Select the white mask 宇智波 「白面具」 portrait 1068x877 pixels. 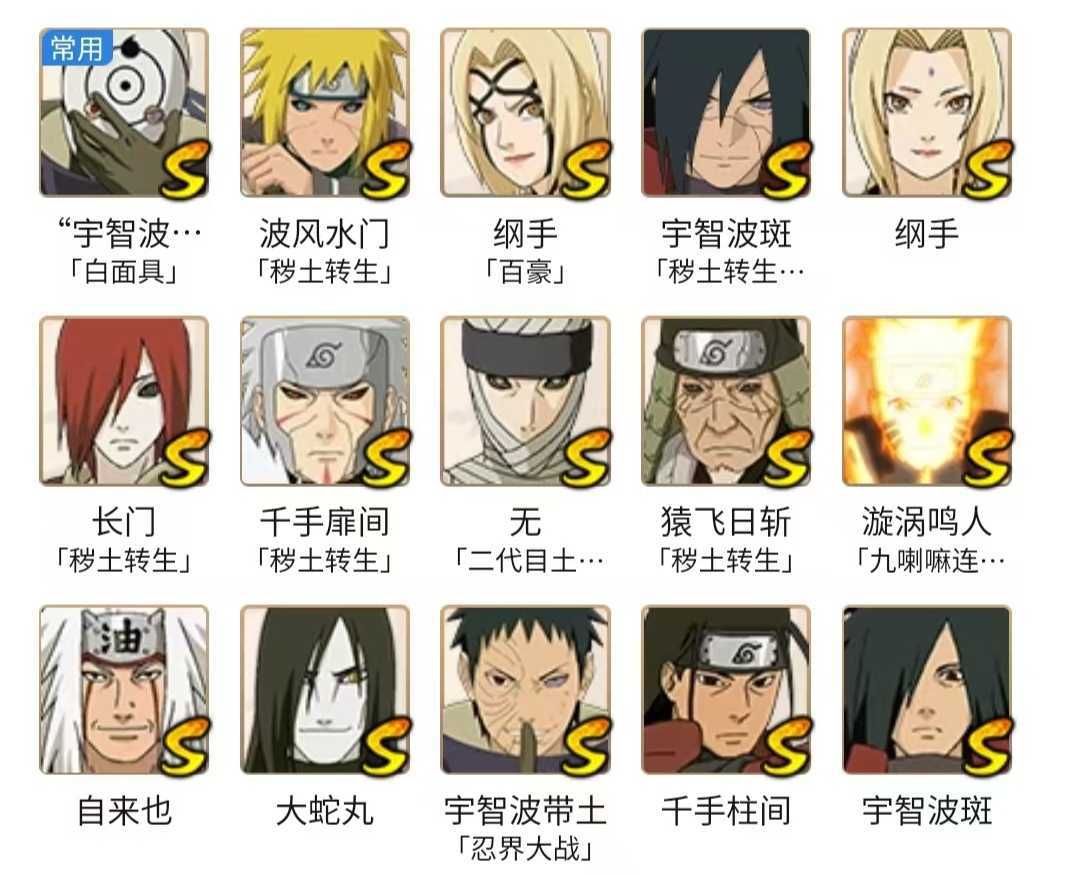[x=124, y=113]
